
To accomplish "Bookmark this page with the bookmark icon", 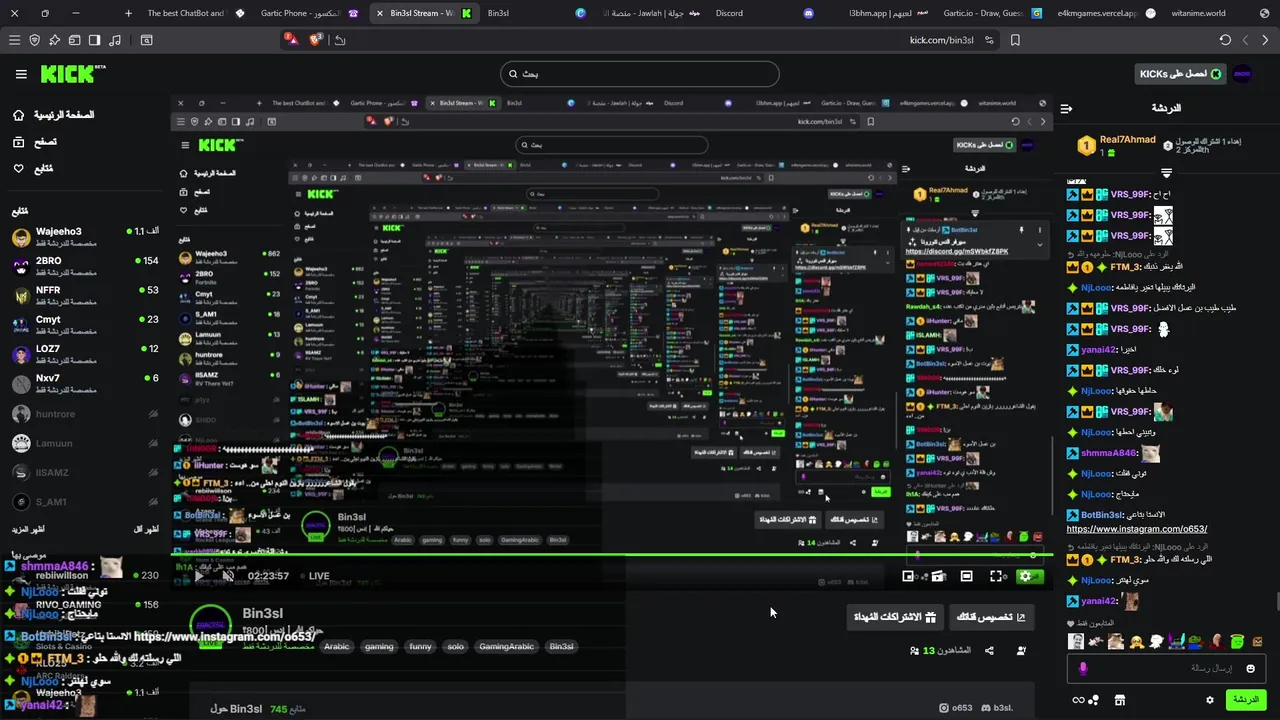I will pos(1015,40).
